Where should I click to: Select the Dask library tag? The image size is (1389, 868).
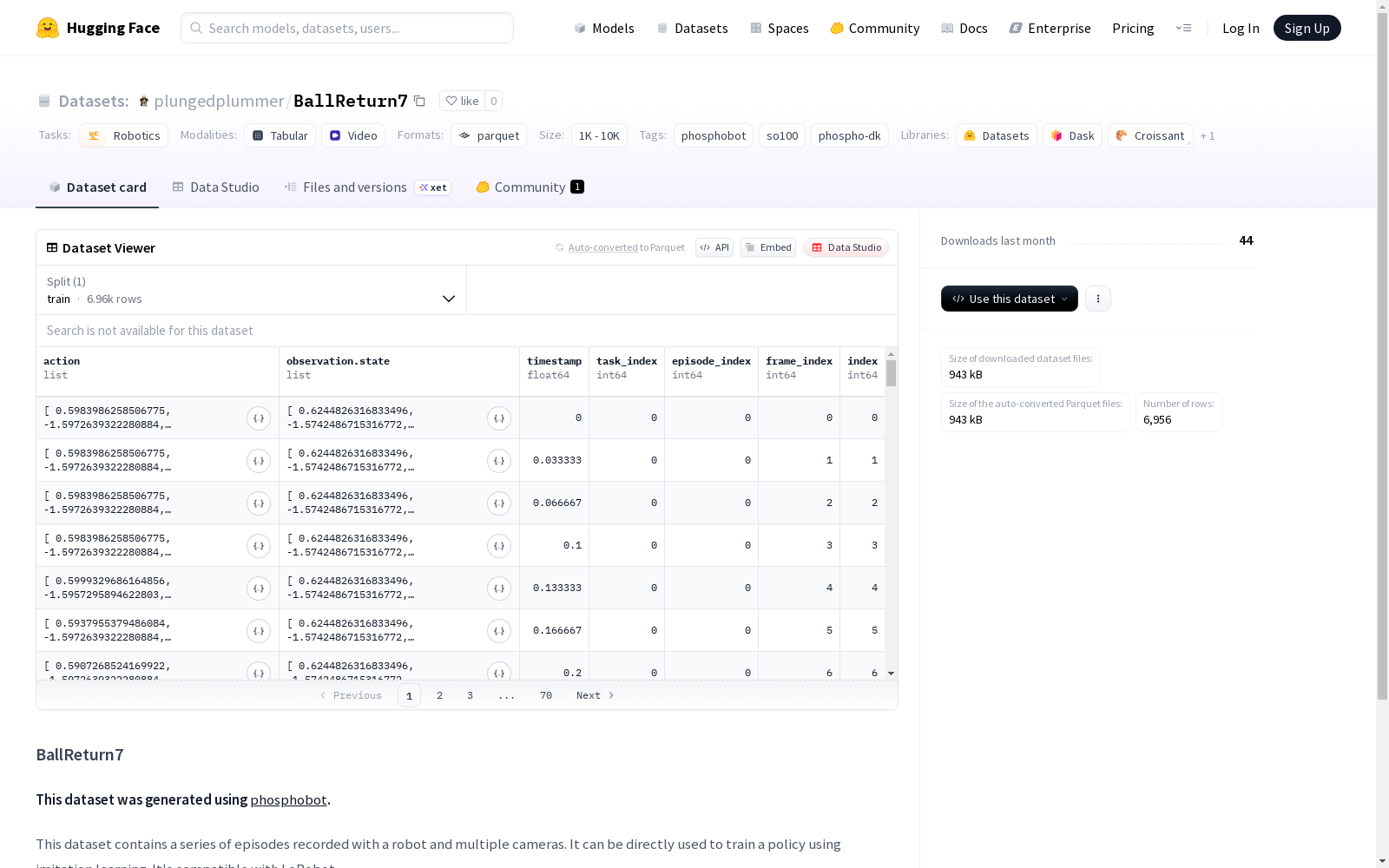click(x=1073, y=135)
